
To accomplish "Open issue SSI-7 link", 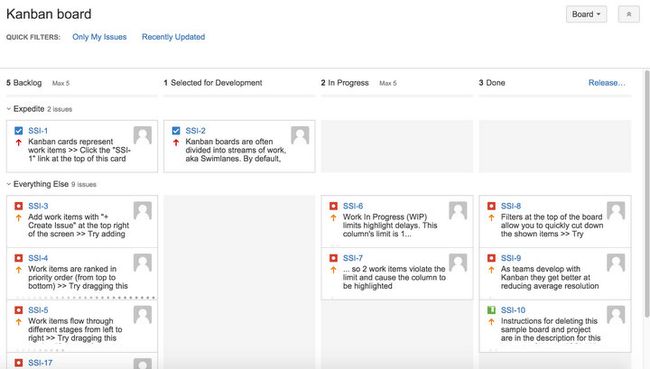I will click(x=353, y=258).
